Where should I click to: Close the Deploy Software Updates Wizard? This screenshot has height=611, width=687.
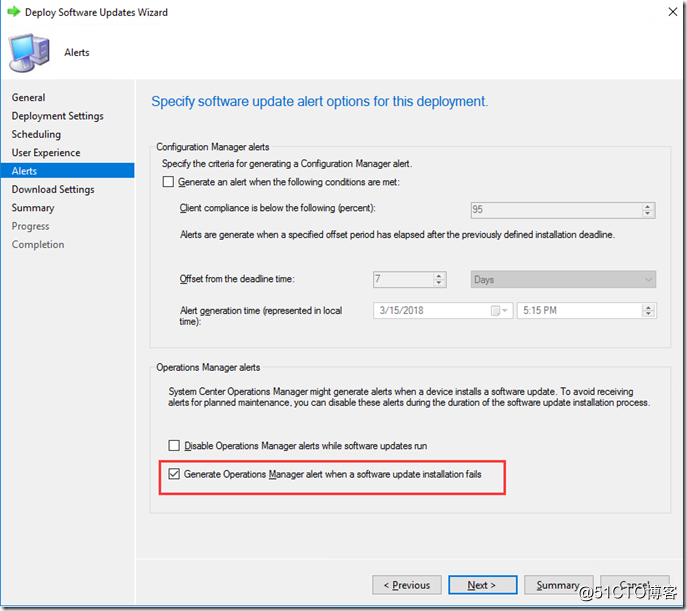[673, 12]
